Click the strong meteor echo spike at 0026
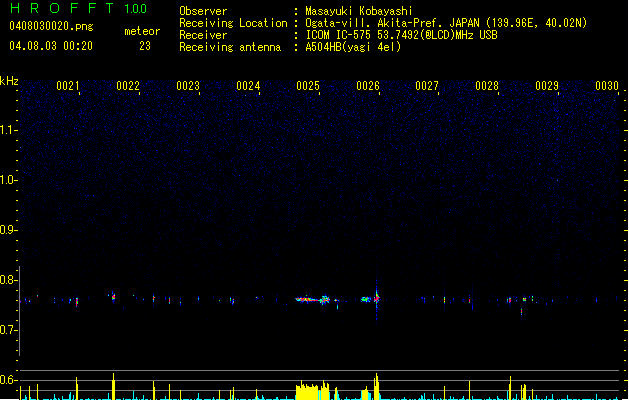629x400 pixels. coord(376,298)
